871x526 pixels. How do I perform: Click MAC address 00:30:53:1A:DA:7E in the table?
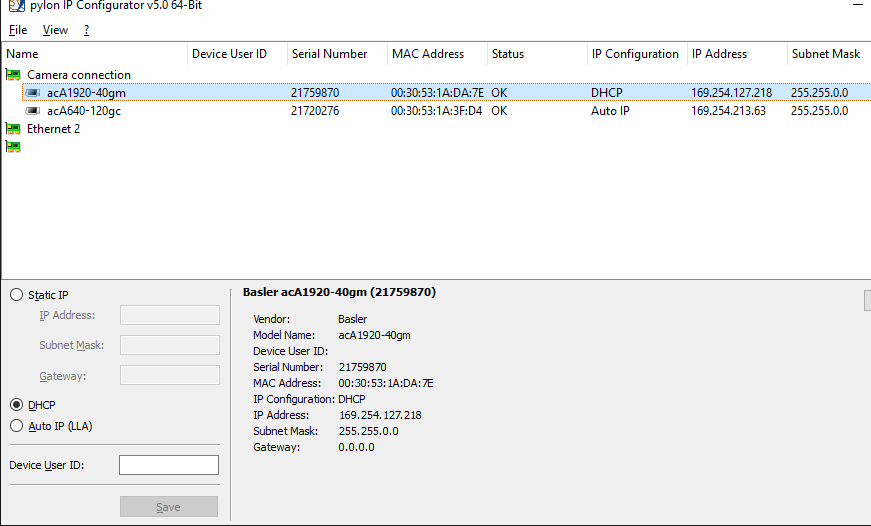click(437, 93)
